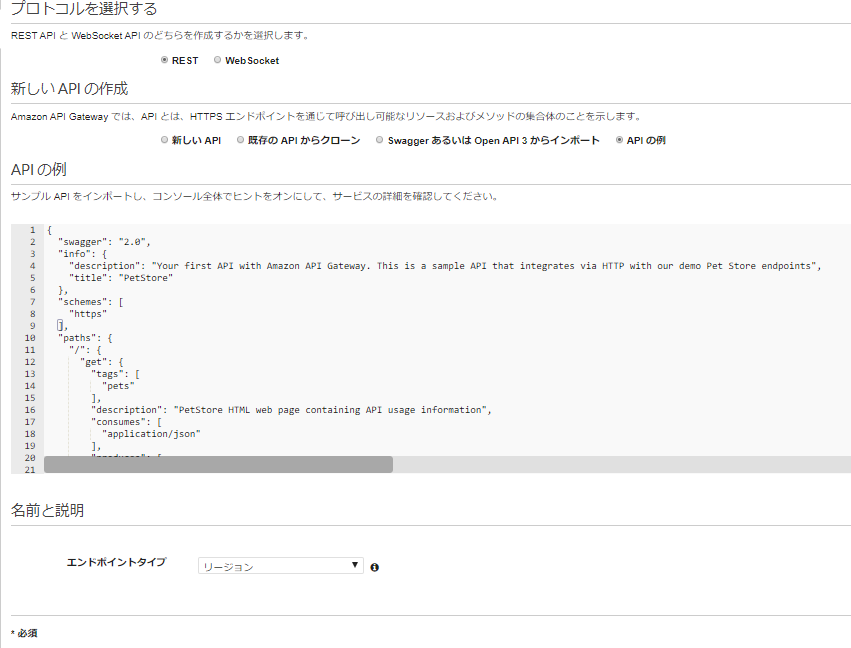Screen dimensions: 851x648
Task: Click the API の例 section heading
Action: 39,169
